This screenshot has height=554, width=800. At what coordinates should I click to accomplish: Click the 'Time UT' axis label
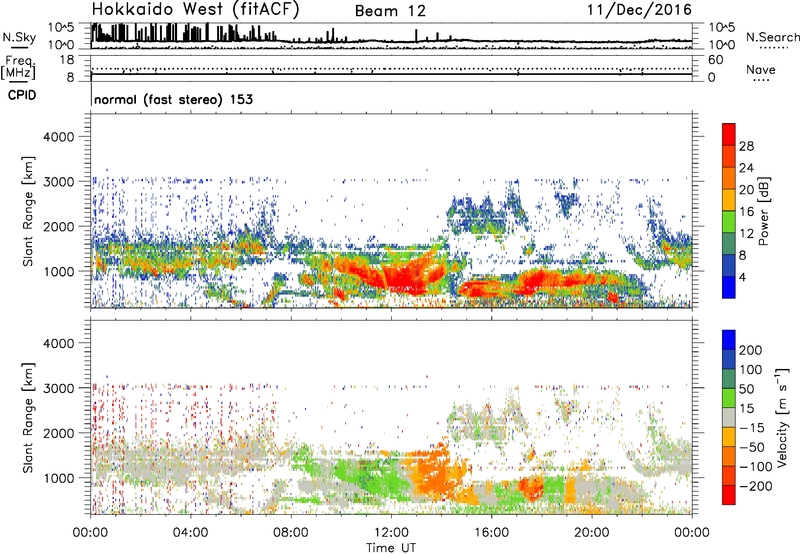(x=391, y=548)
